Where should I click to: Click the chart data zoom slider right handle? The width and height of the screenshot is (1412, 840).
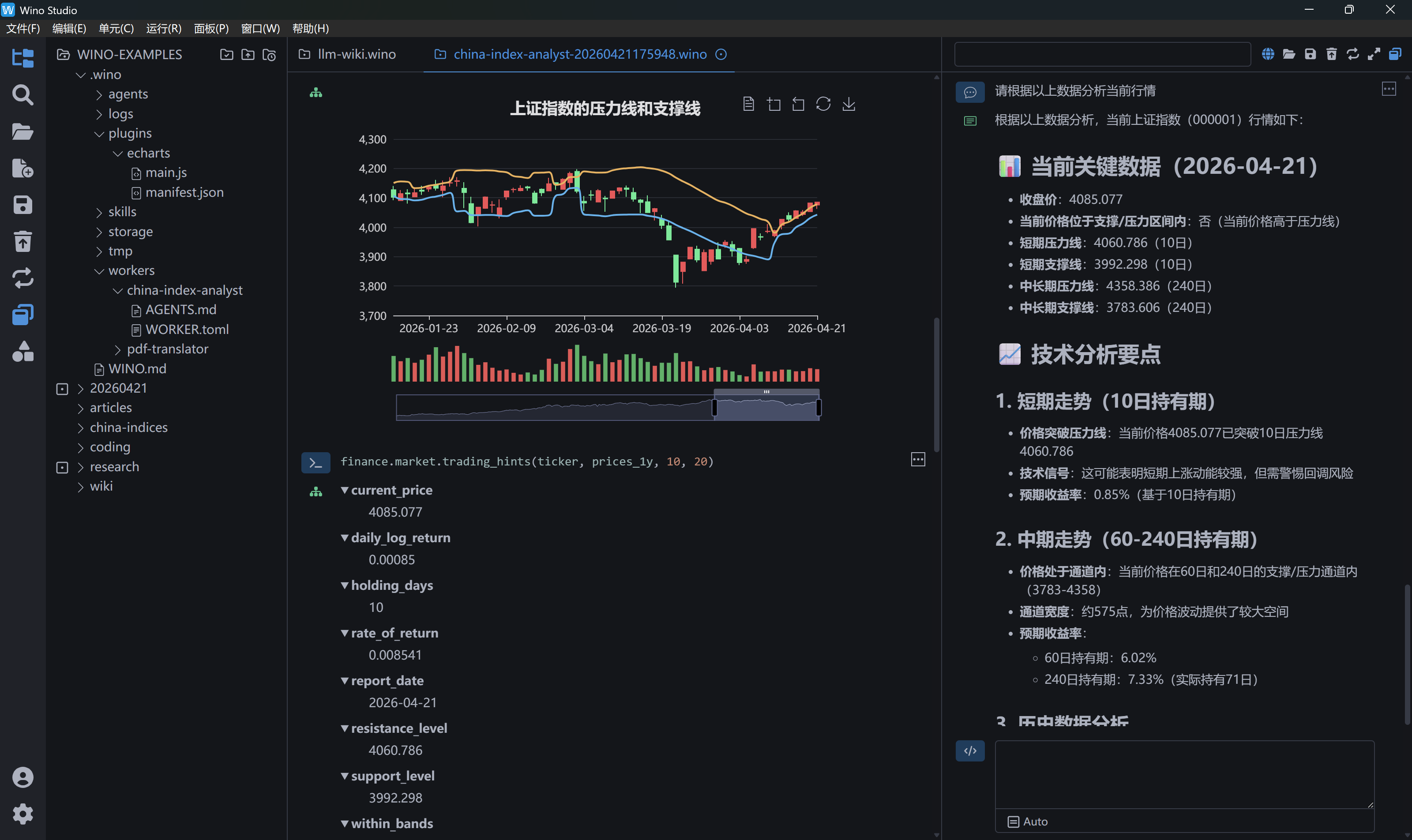click(819, 407)
